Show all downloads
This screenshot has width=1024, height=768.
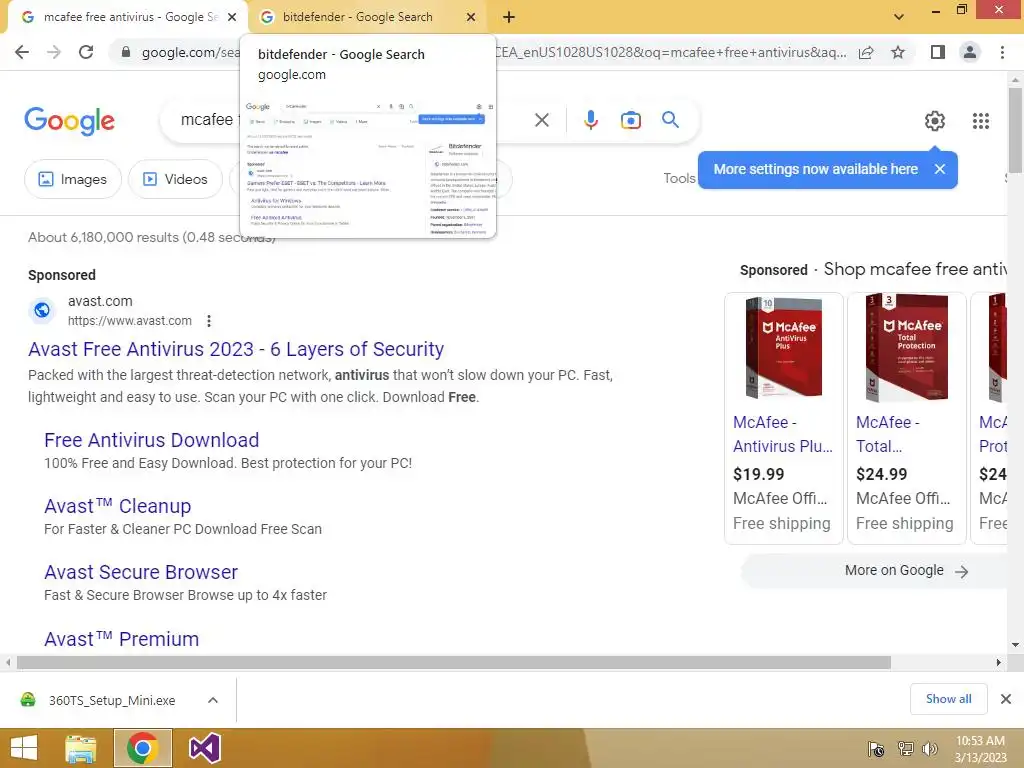point(948,699)
